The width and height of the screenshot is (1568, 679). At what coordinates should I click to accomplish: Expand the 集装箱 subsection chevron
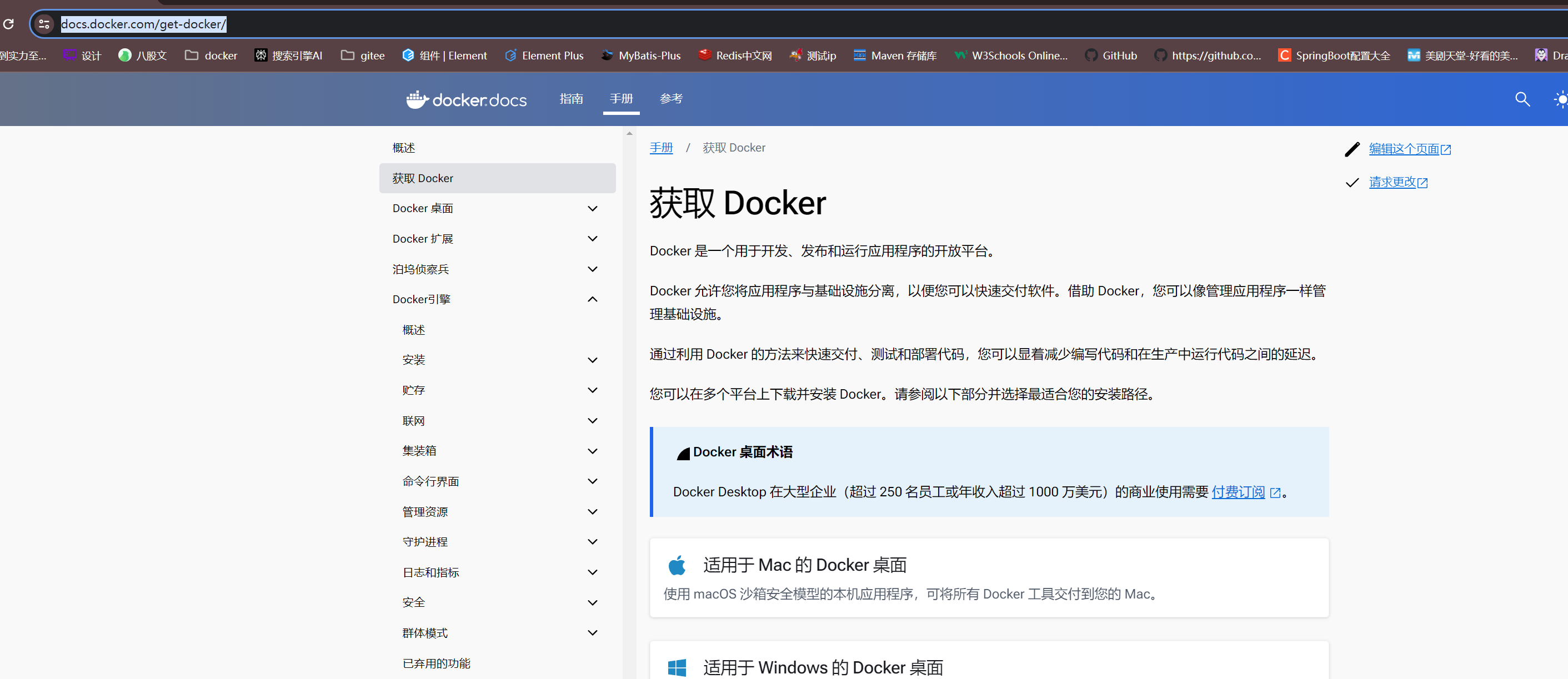[592, 451]
